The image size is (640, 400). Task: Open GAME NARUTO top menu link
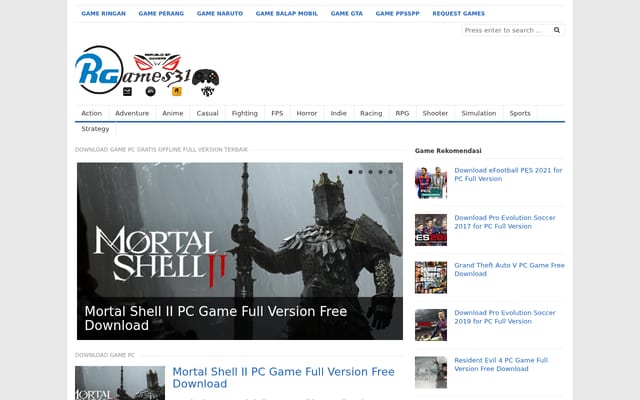click(x=220, y=13)
